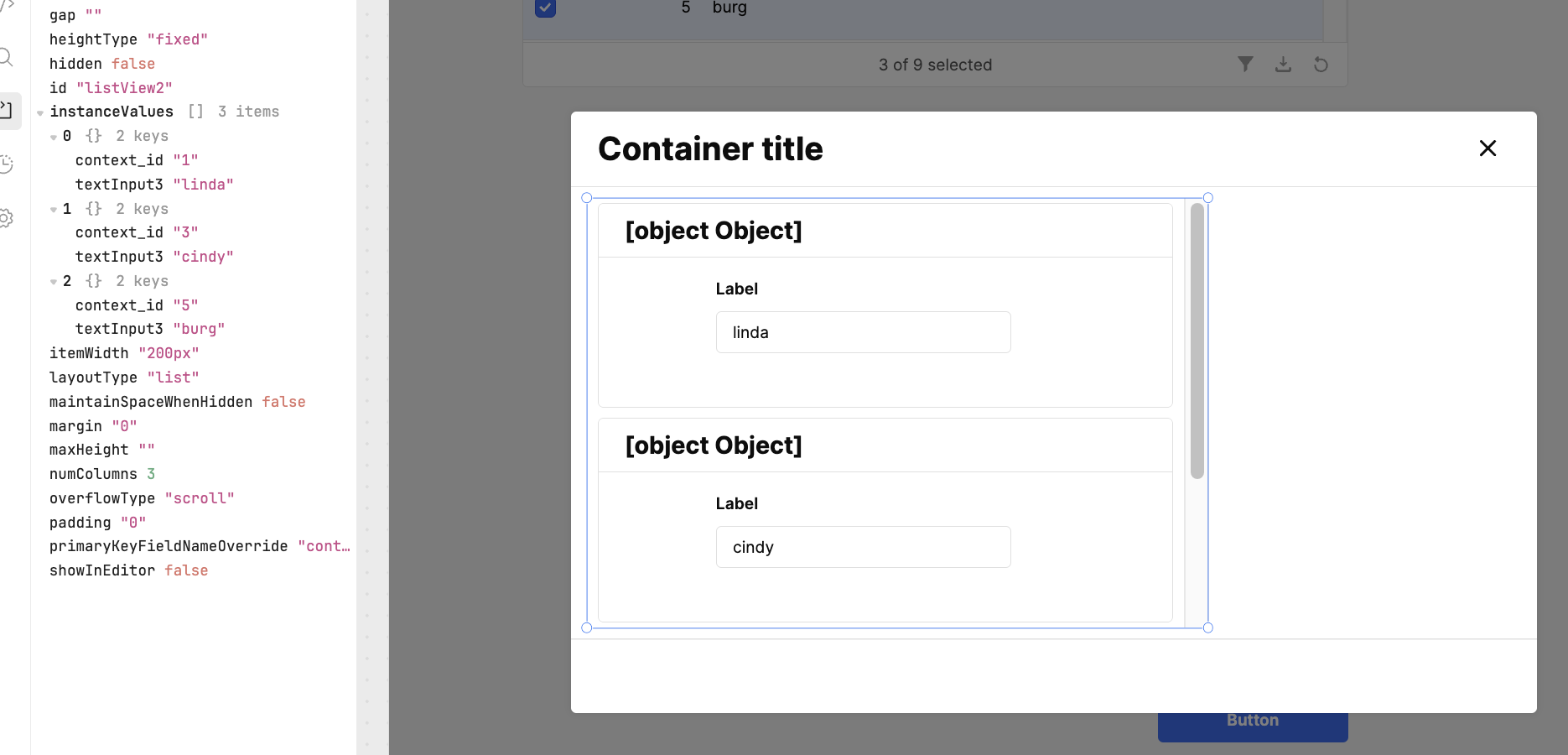The height and width of the screenshot is (755, 1568).
Task: Select the heightType "fixed" property
Action: click(128, 39)
